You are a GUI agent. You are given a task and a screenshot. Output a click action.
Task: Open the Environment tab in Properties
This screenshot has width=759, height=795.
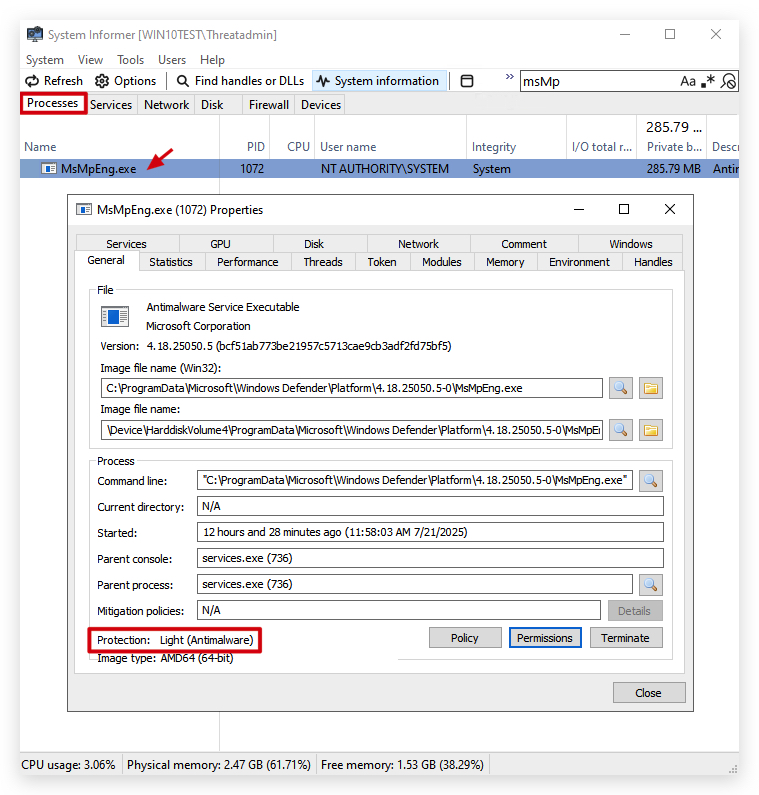(x=579, y=262)
